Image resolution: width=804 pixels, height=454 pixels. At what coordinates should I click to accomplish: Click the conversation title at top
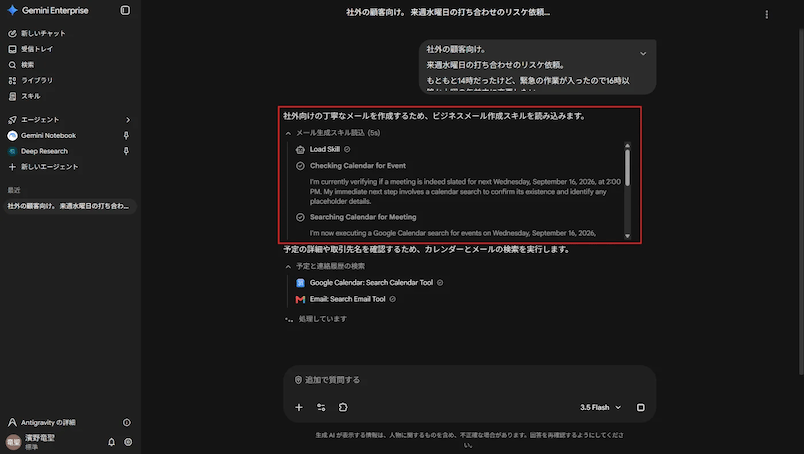[x=448, y=12]
